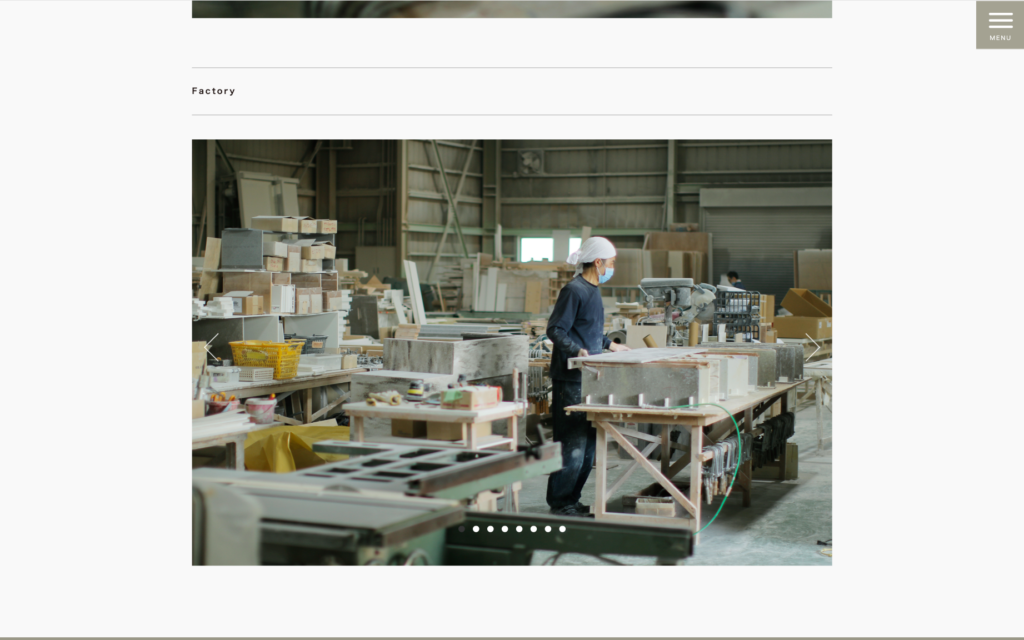Show previous factory slide with left arrow
1024x640 pixels.
(211, 347)
